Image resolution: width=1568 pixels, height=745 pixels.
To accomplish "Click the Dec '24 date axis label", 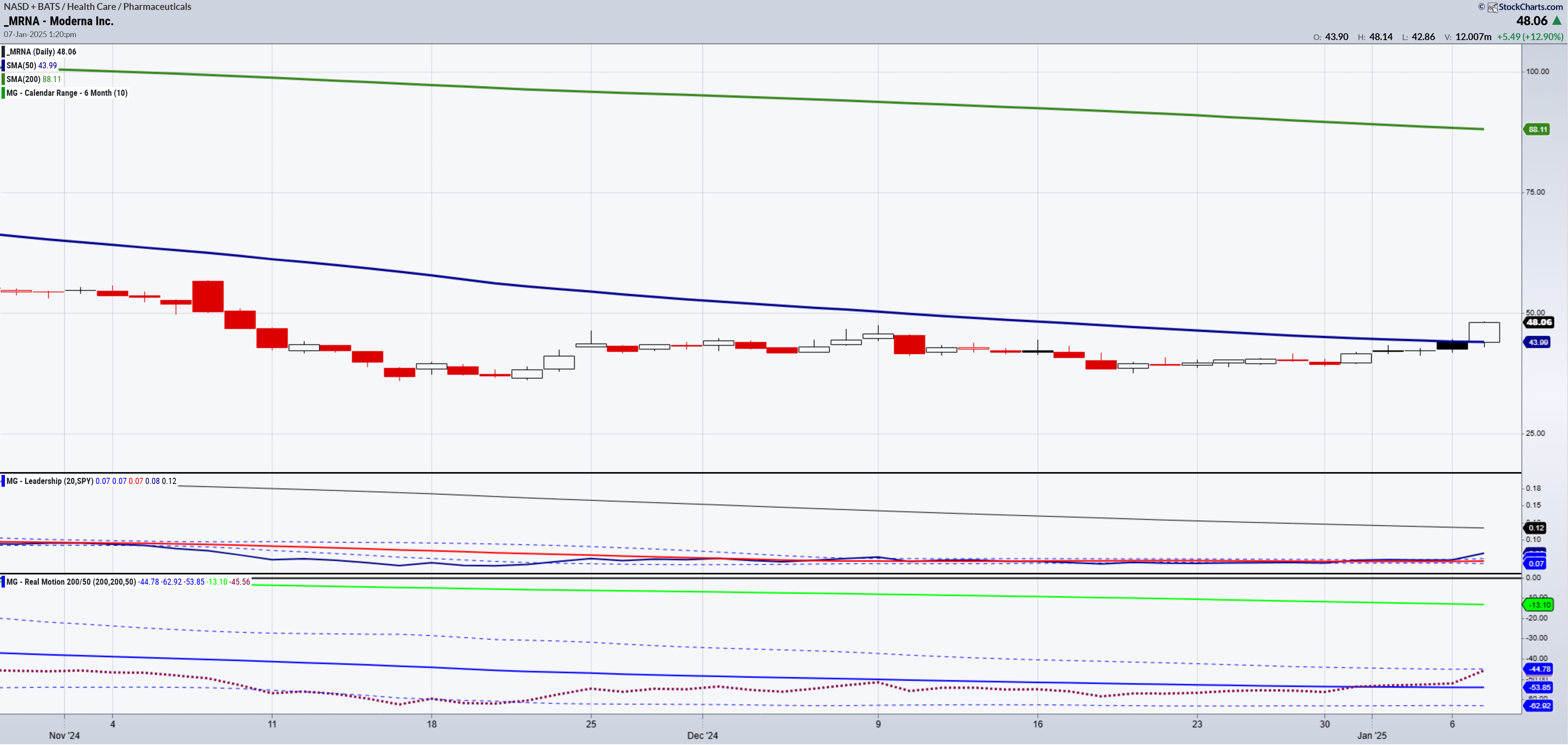I will tap(702, 736).
